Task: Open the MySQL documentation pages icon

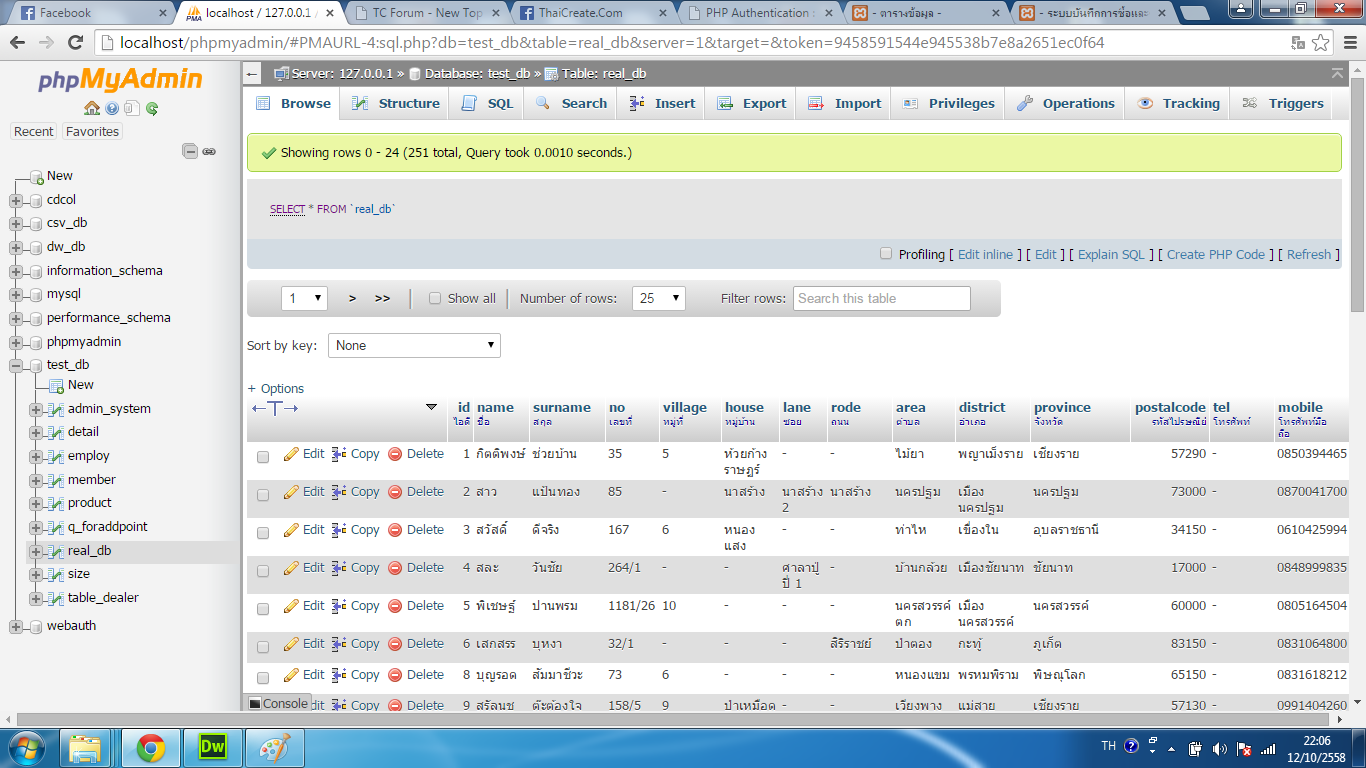Action: 132,108
